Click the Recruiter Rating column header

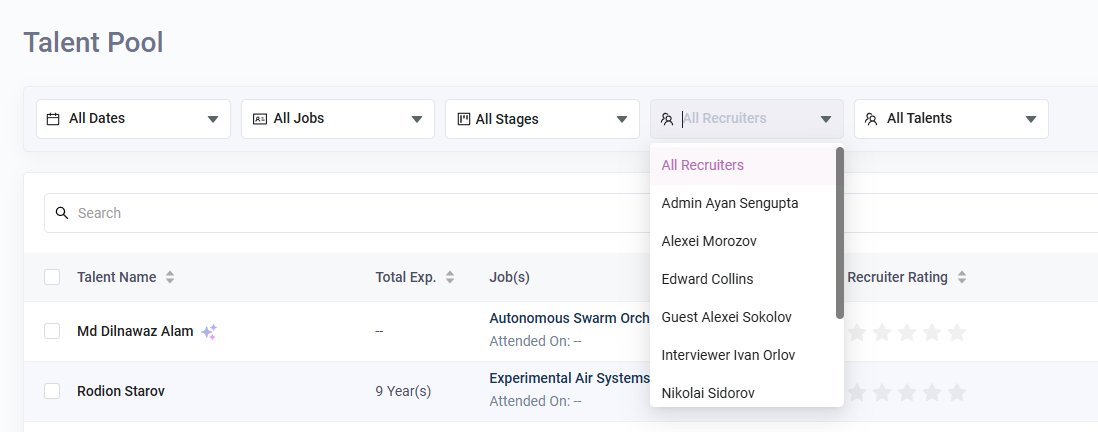(897, 277)
